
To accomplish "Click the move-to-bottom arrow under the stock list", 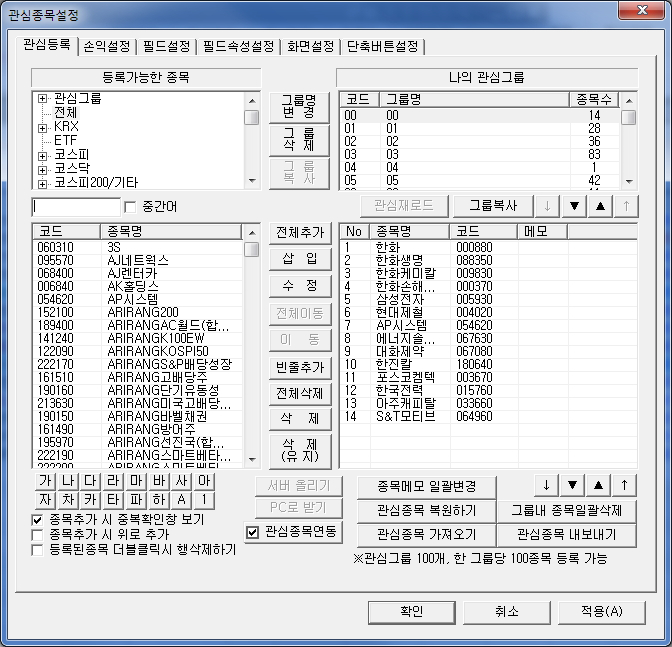I will (x=547, y=485).
